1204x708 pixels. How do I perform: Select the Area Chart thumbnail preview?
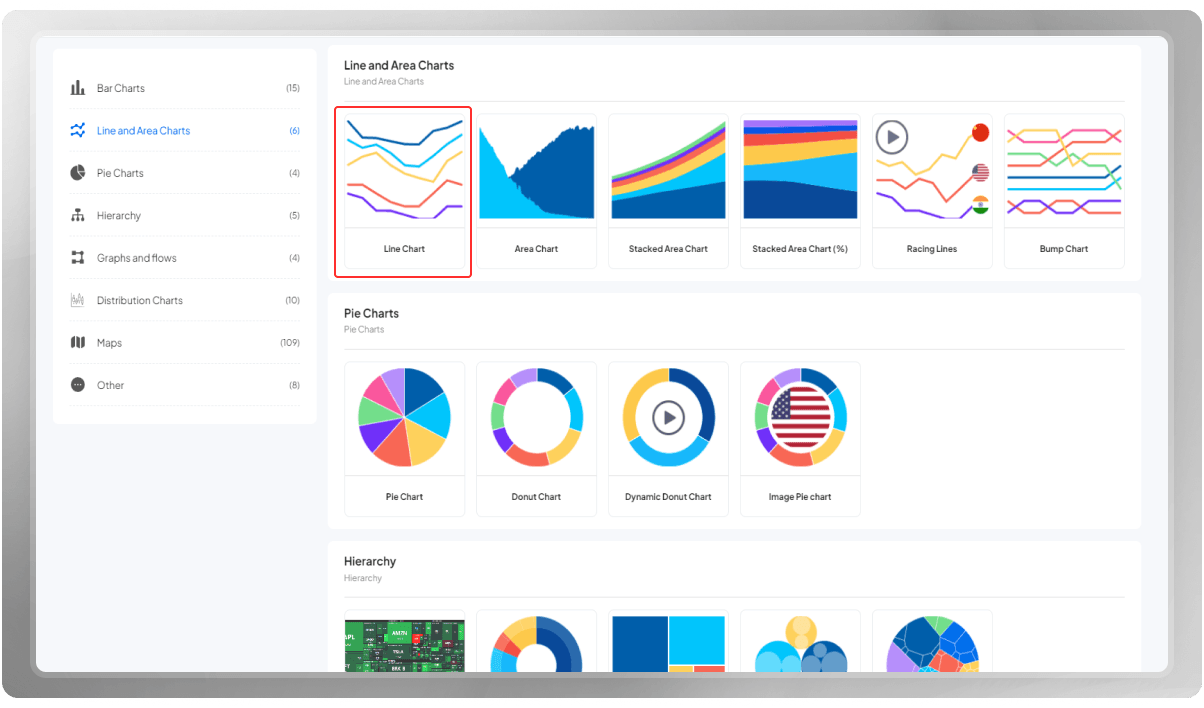tap(536, 170)
